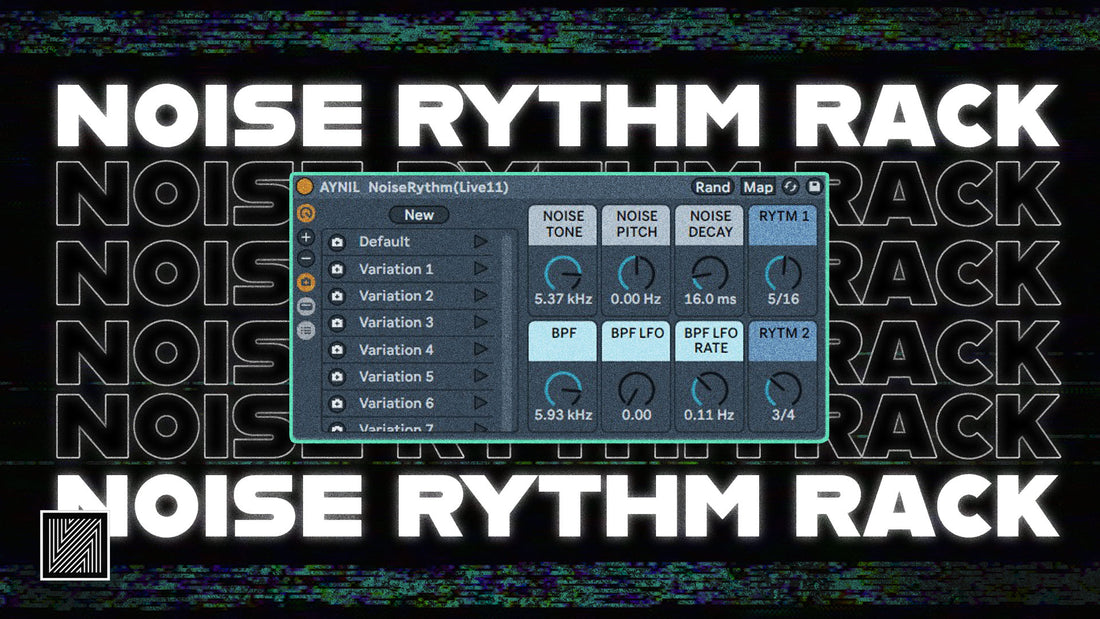The height and width of the screenshot is (619, 1100).
Task: Click the hot-swap presets icon
Action: coord(791,187)
